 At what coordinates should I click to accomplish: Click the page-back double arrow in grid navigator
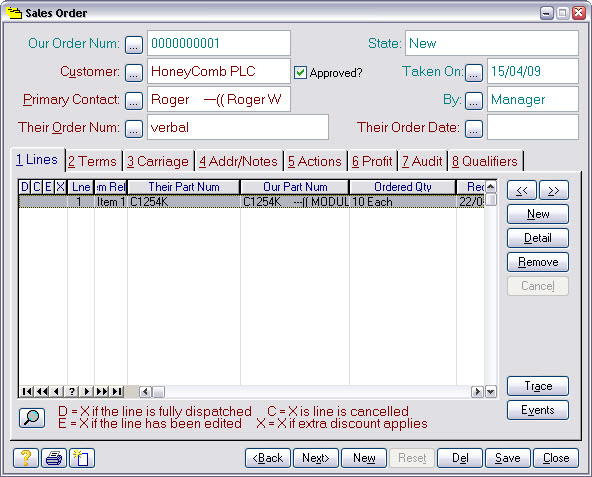pos(42,392)
